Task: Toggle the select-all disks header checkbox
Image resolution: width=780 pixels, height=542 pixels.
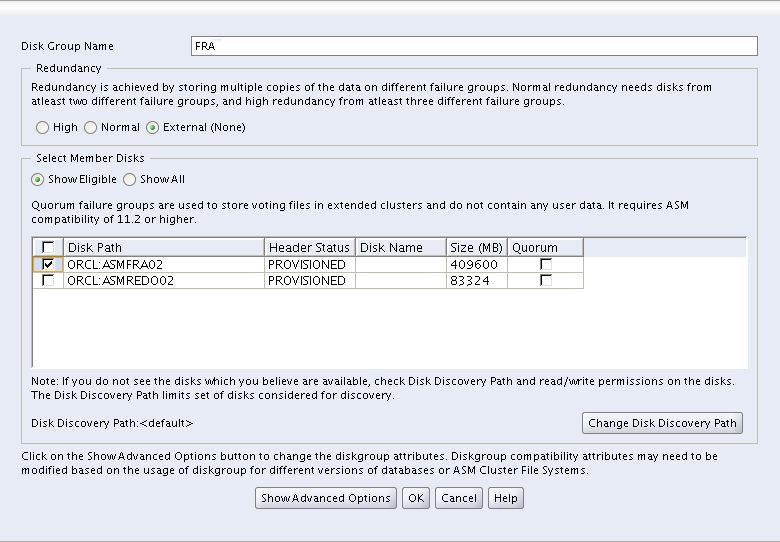Action: point(48,248)
